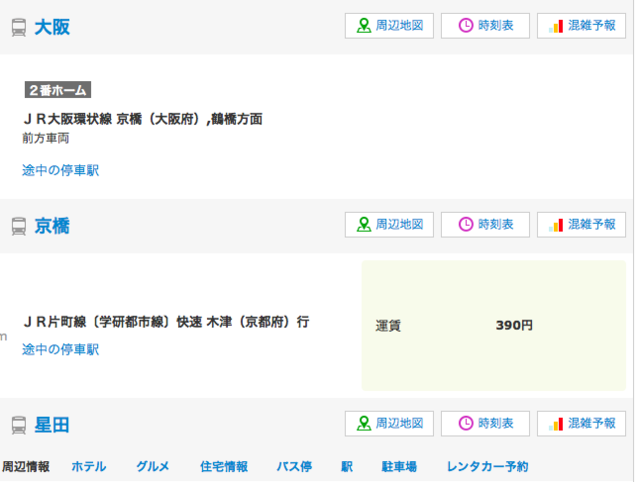This screenshot has width=640, height=482.
Task: Open 周辺地図 for 京橋 station
Action: (389, 224)
